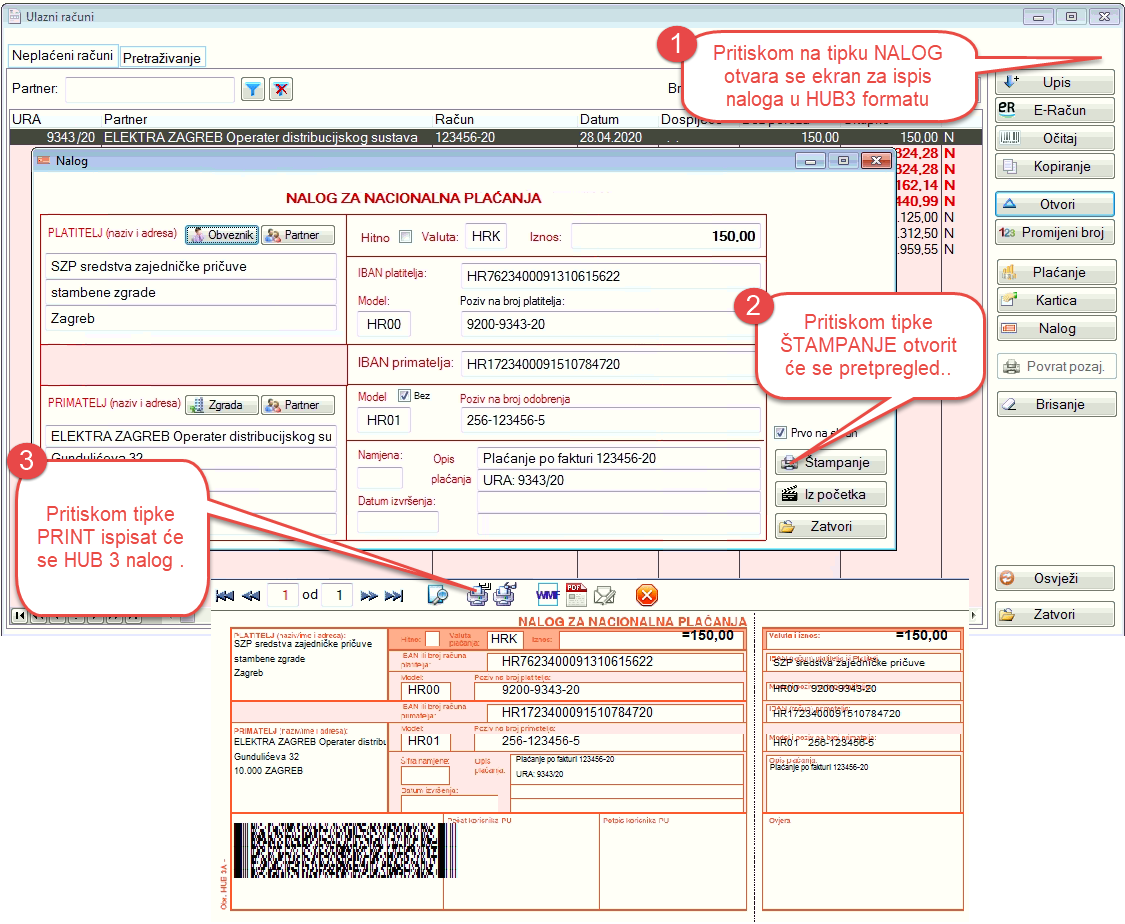Click payer field 'stambene zgrade'
Screen dimensions: 1125x924
[191, 293]
